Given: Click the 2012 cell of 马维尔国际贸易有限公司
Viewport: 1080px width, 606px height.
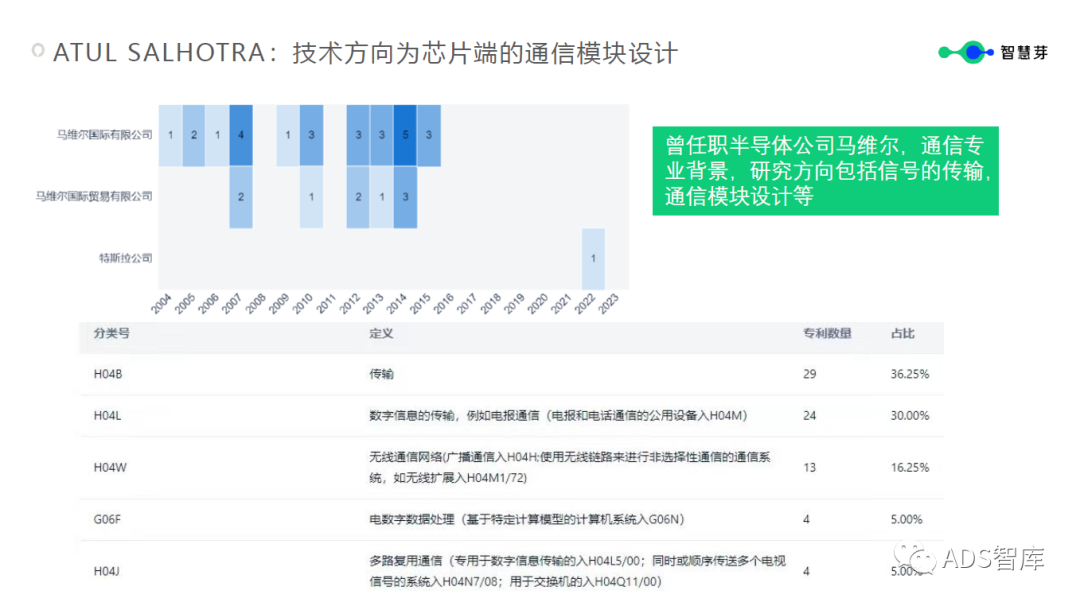Looking at the screenshot, I should (358, 197).
